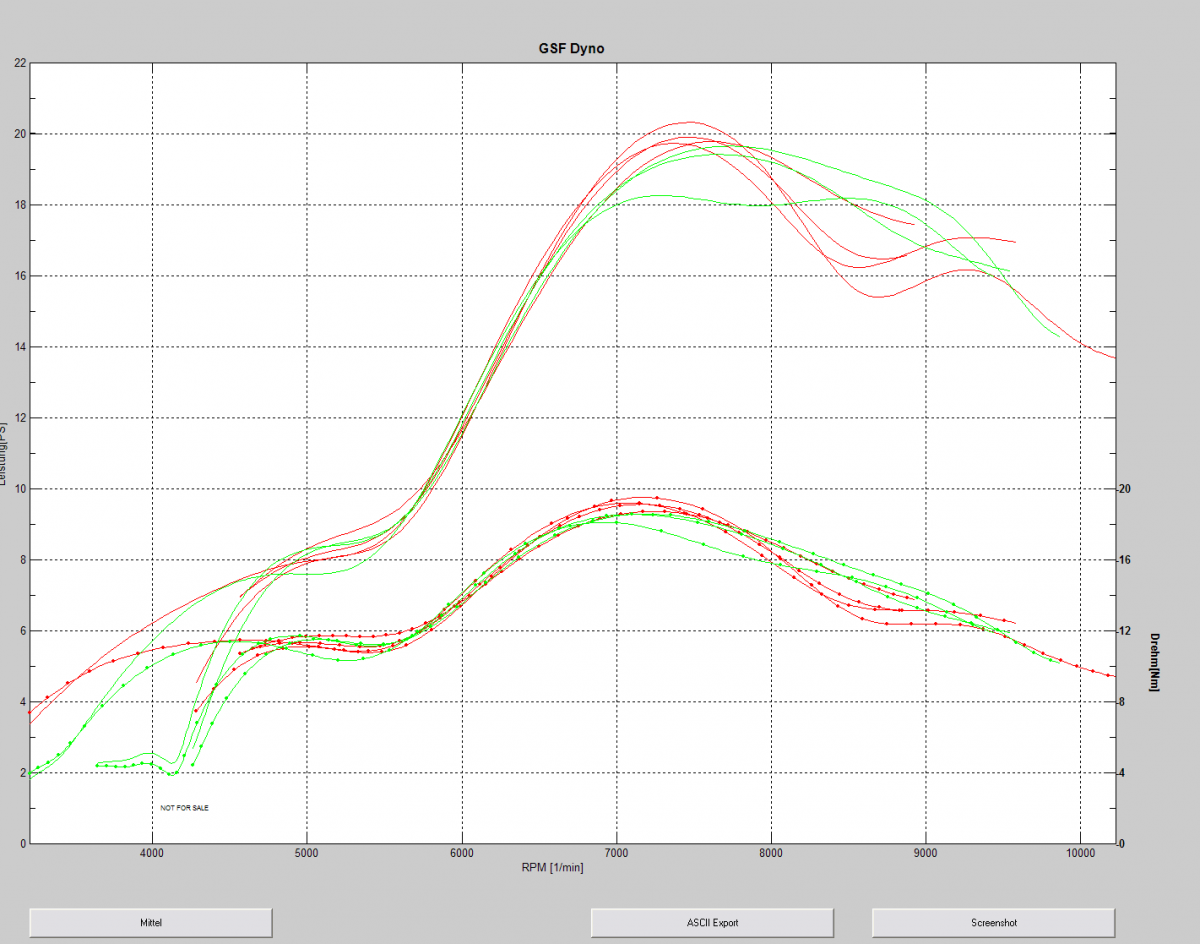The image size is (1200, 944).
Task: Click the 20 tick on right torque axis
Action: pos(1124,489)
